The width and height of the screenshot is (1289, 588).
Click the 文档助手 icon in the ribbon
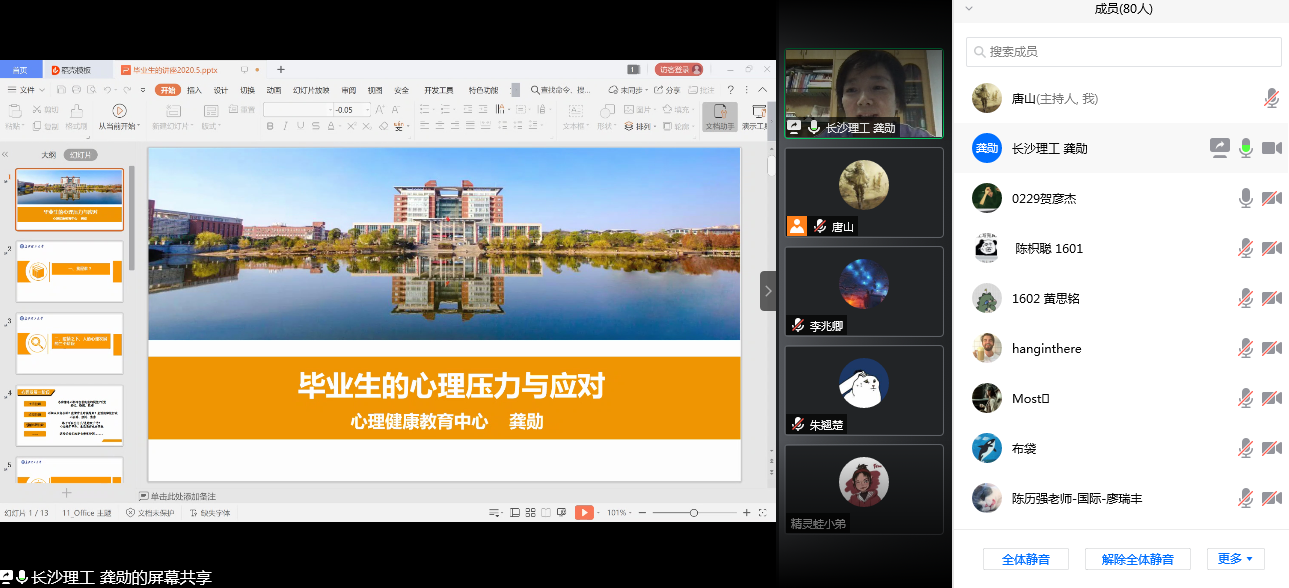tap(719, 112)
